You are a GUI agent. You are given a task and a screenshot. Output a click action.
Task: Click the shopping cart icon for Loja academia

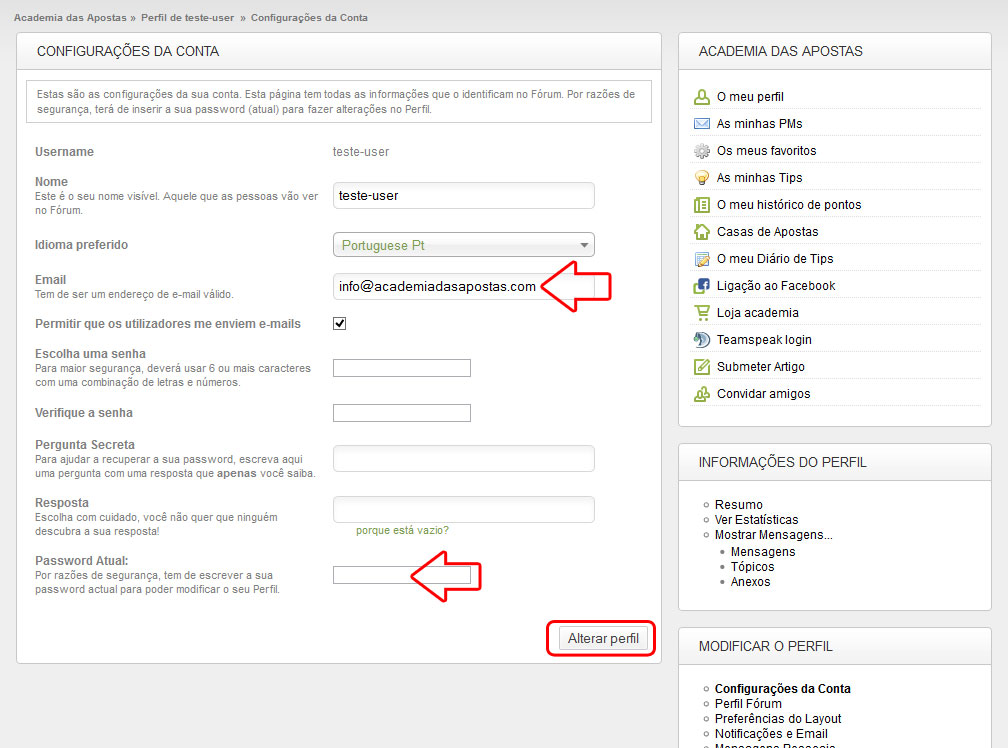(x=701, y=313)
